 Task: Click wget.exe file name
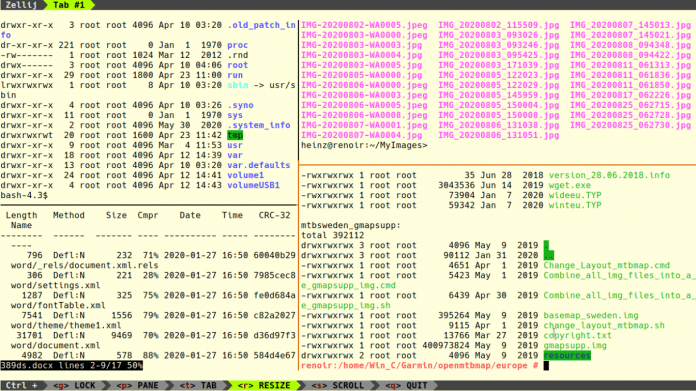[x=570, y=185]
